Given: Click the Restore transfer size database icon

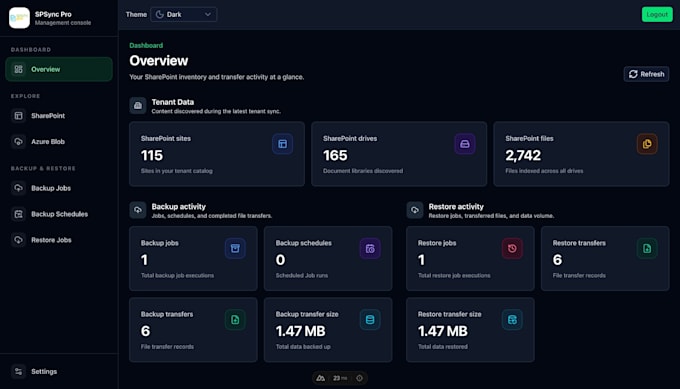Looking at the screenshot, I should (512, 320).
